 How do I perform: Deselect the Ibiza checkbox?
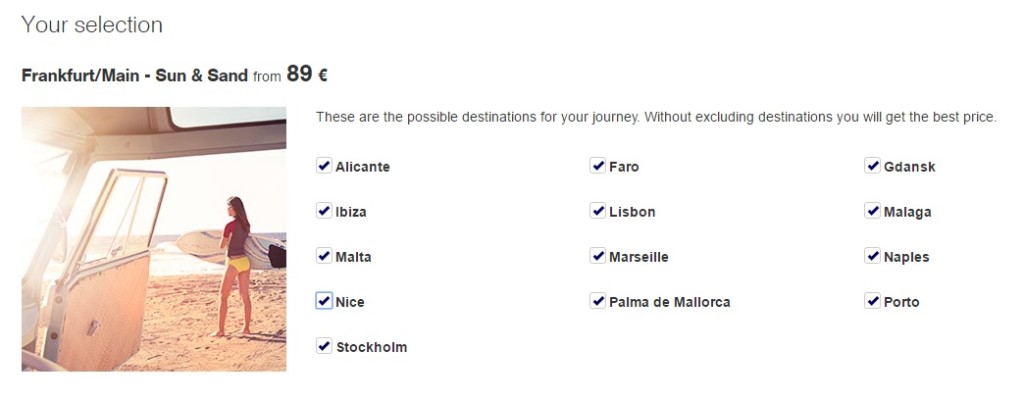(x=323, y=211)
